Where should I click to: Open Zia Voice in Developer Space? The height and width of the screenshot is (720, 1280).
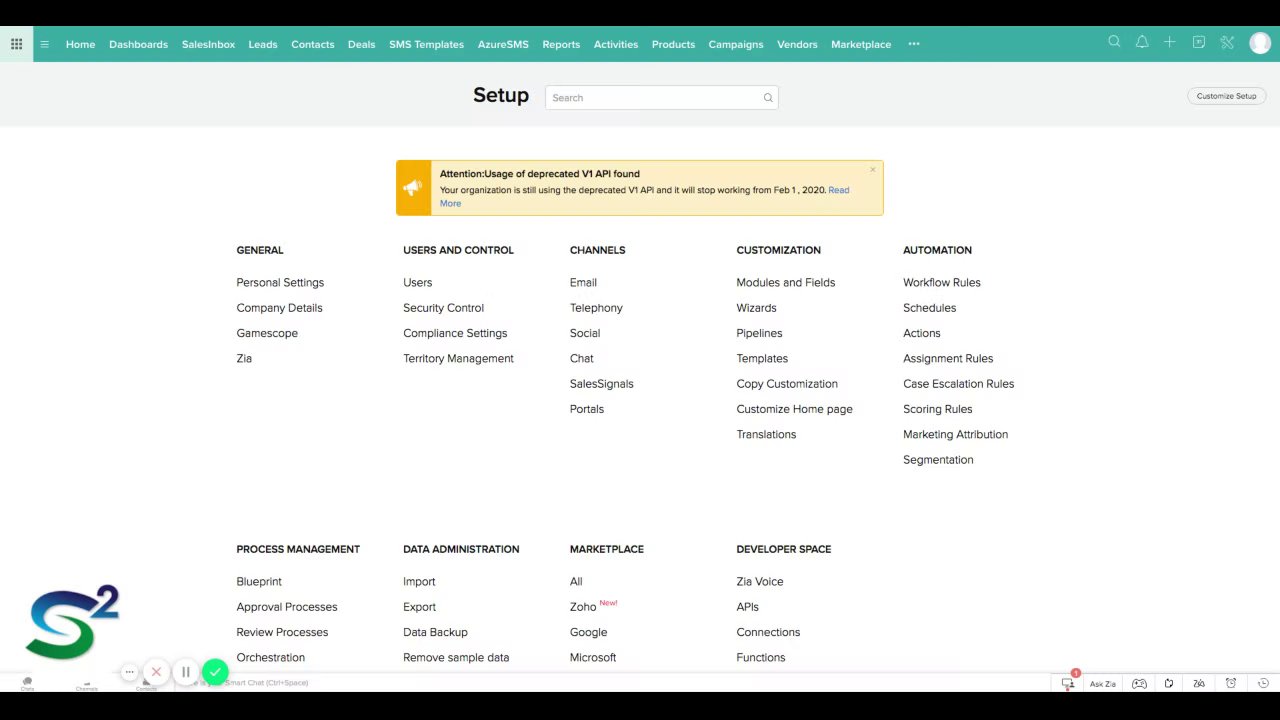pyautogui.click(x=760, y=582)
